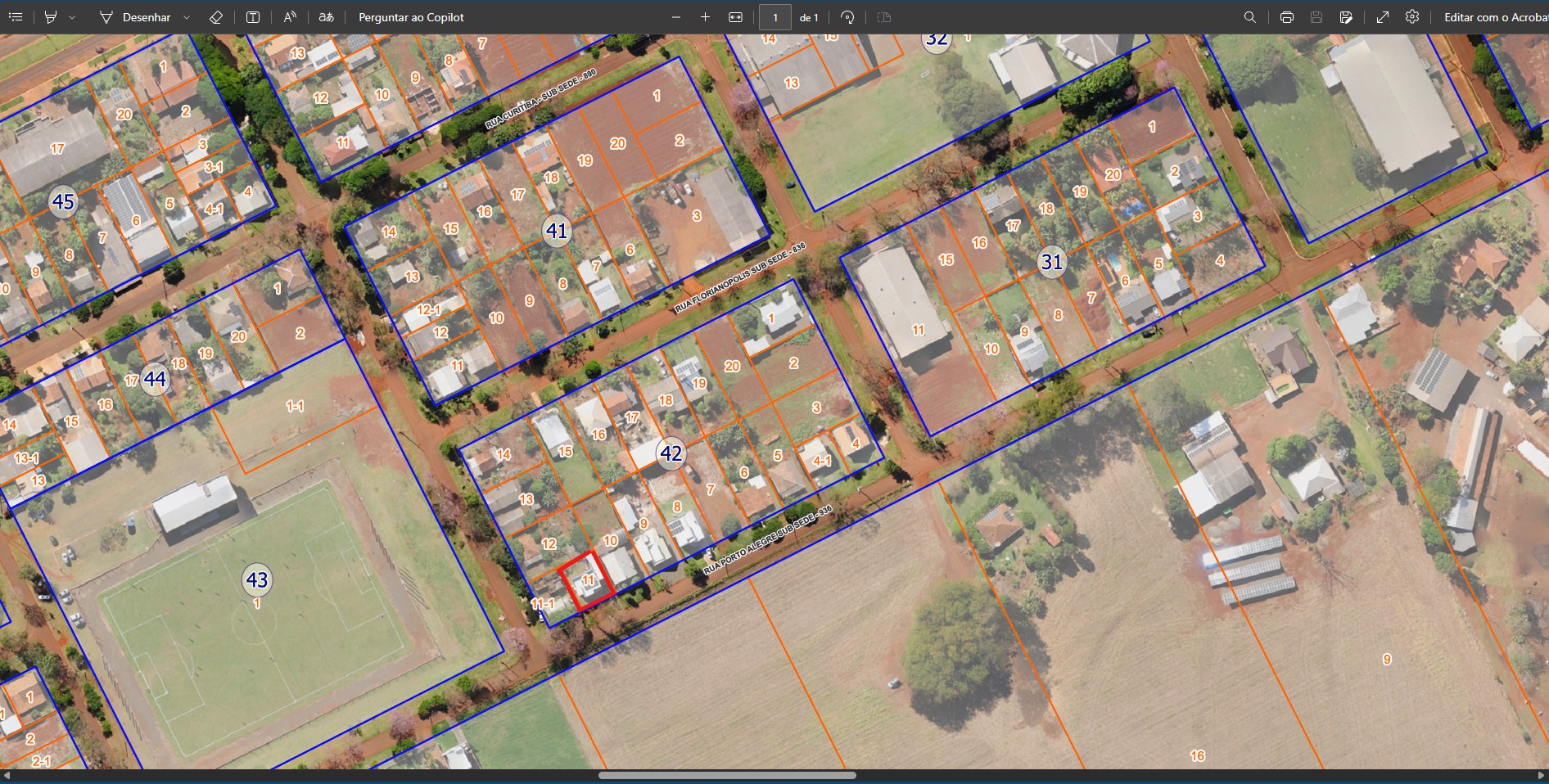Zoom in with the plus button
Viewport: 1549px width, 784px height.
[705, 17]
